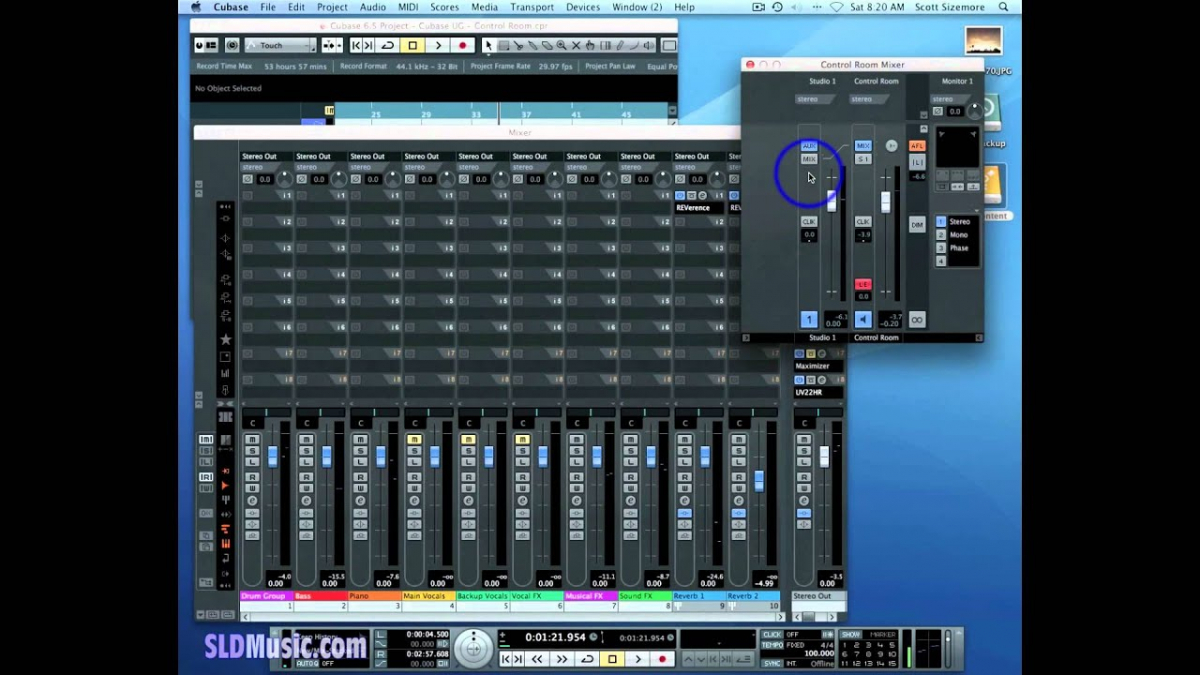Open the Scores menu
This screenshot has height=675, width=1200.
pos(445,7)
